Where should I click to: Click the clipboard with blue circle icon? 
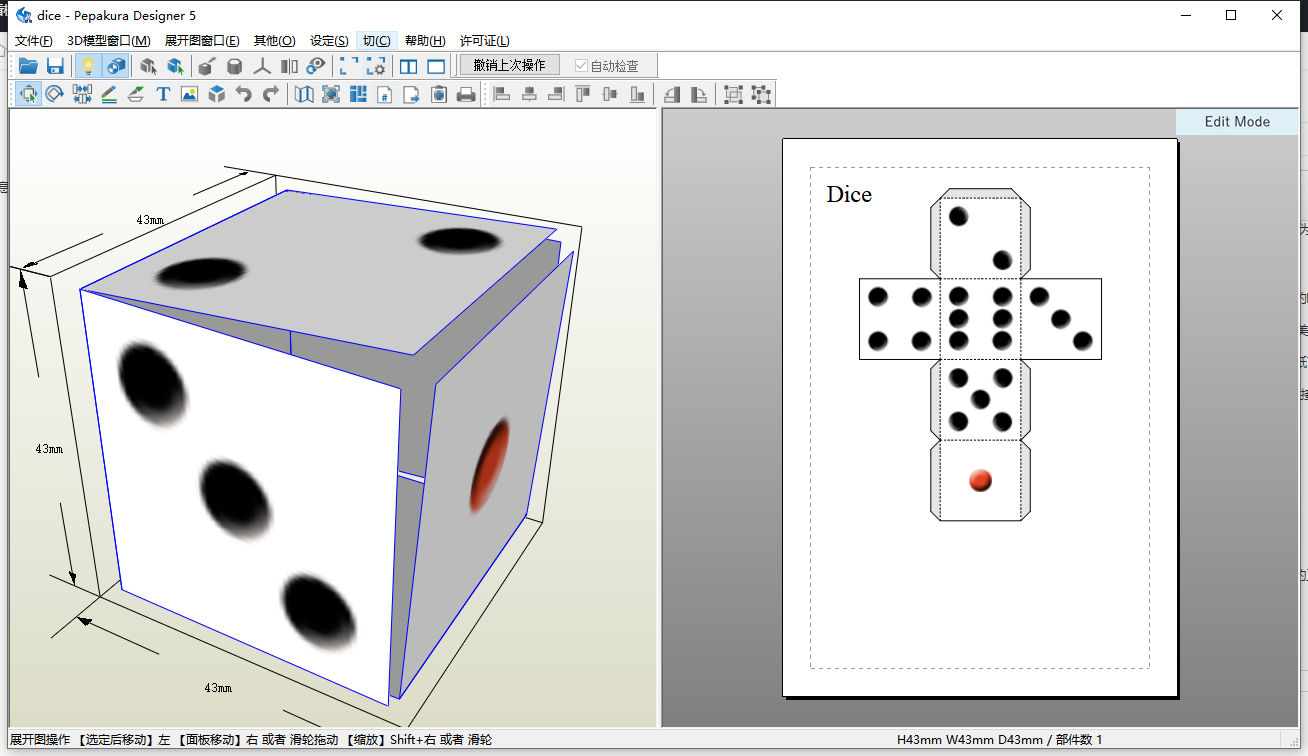coord(439,94)
